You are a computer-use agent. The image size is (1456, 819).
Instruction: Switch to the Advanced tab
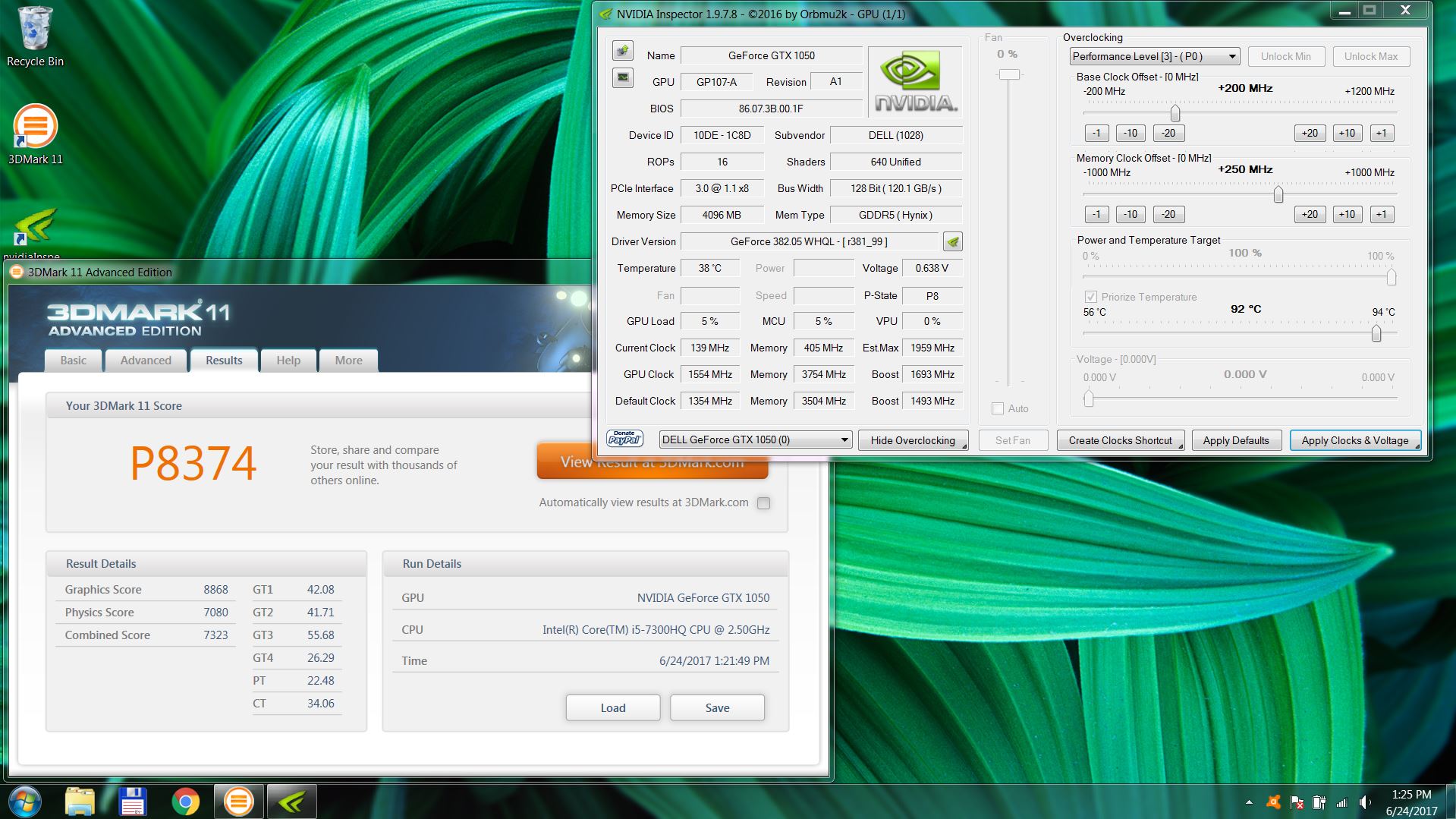[x=146, y=360]
